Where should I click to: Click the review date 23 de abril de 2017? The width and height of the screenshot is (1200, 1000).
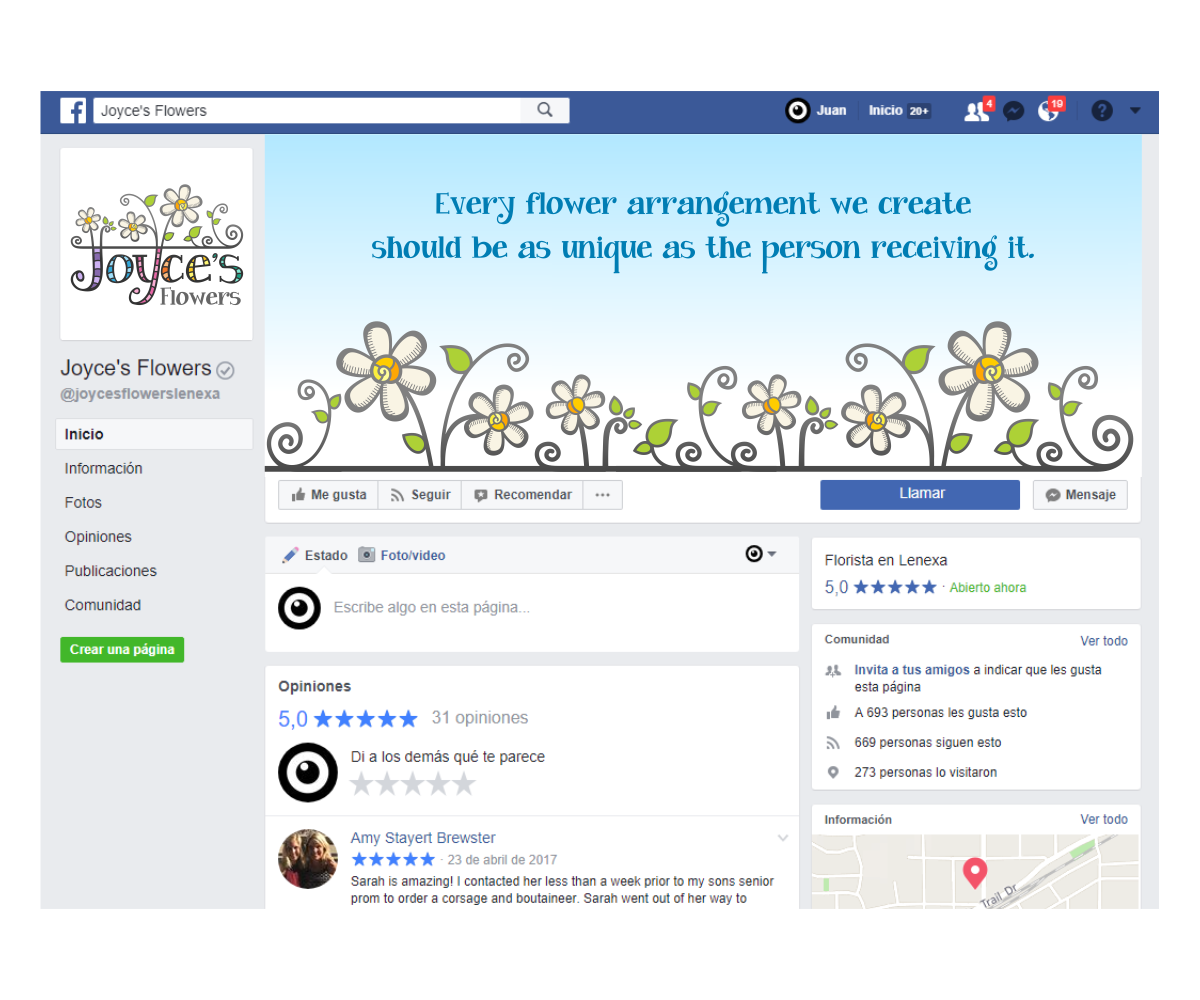coord(502,860)
